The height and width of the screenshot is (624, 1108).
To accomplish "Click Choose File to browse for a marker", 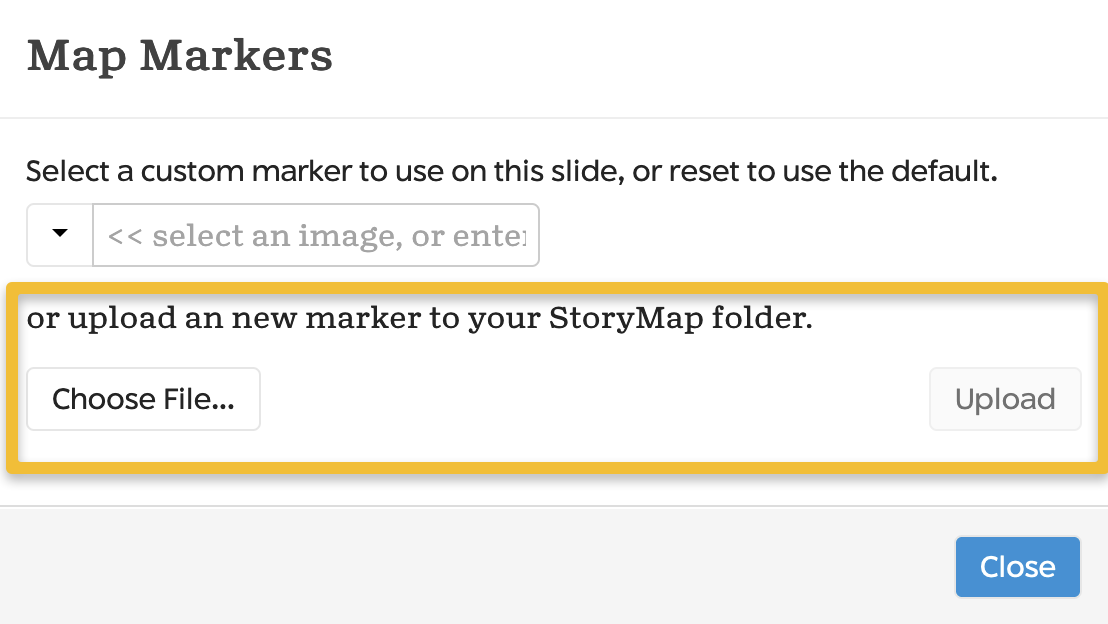I will pyautogui.click(x=143, y=398).
